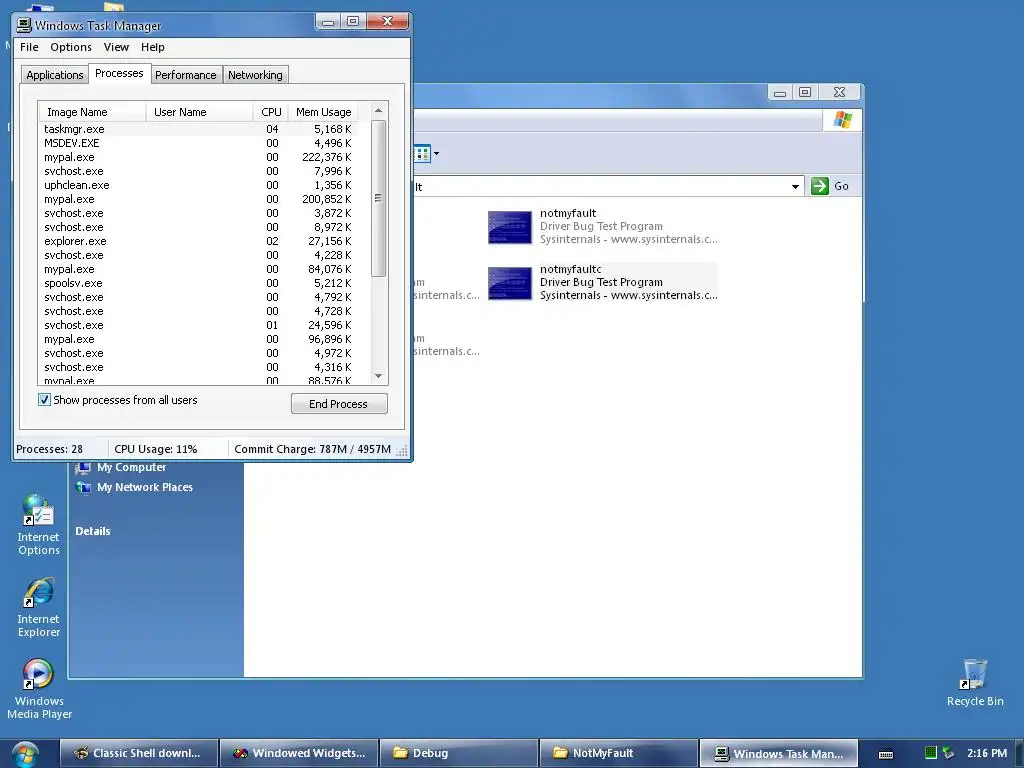The width and height of the screenshot is (1024, 768).
Task: Switch to the Performance tab
Action: (185, 75)
